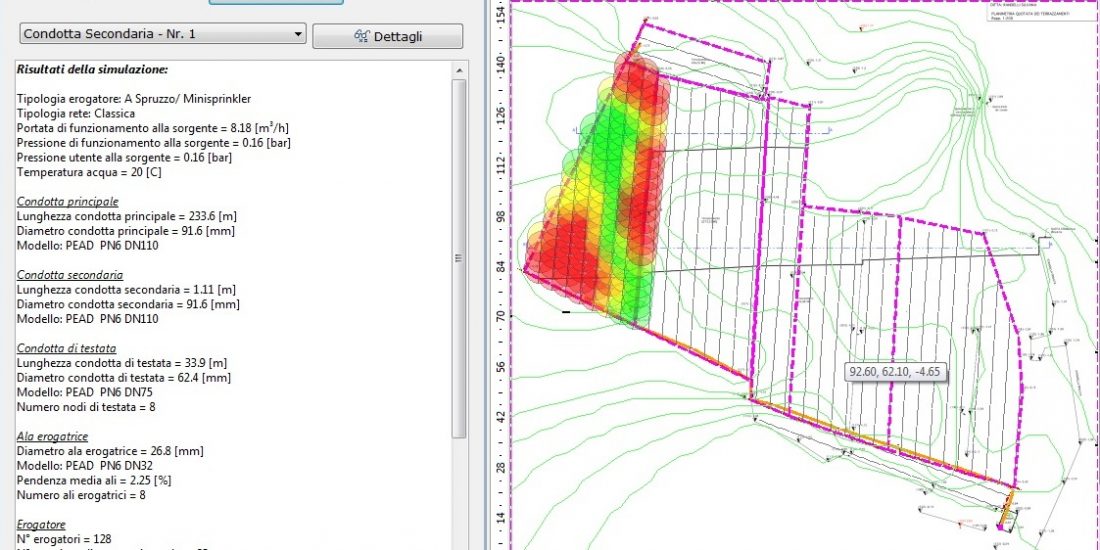Click the small black dash marker beside ruler value 70
This screenshot has height=550, width=1100.
[x=566, y=312]
